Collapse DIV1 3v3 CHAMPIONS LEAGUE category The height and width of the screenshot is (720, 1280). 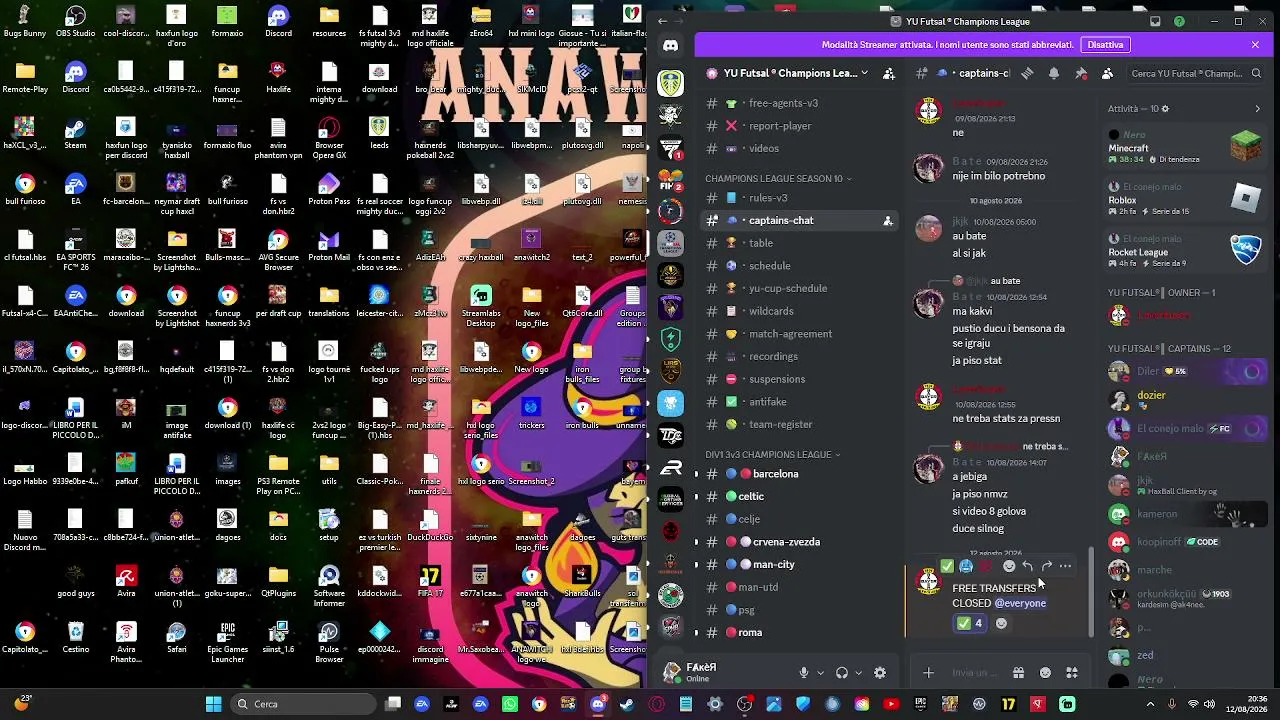click(x=772, y=454)
